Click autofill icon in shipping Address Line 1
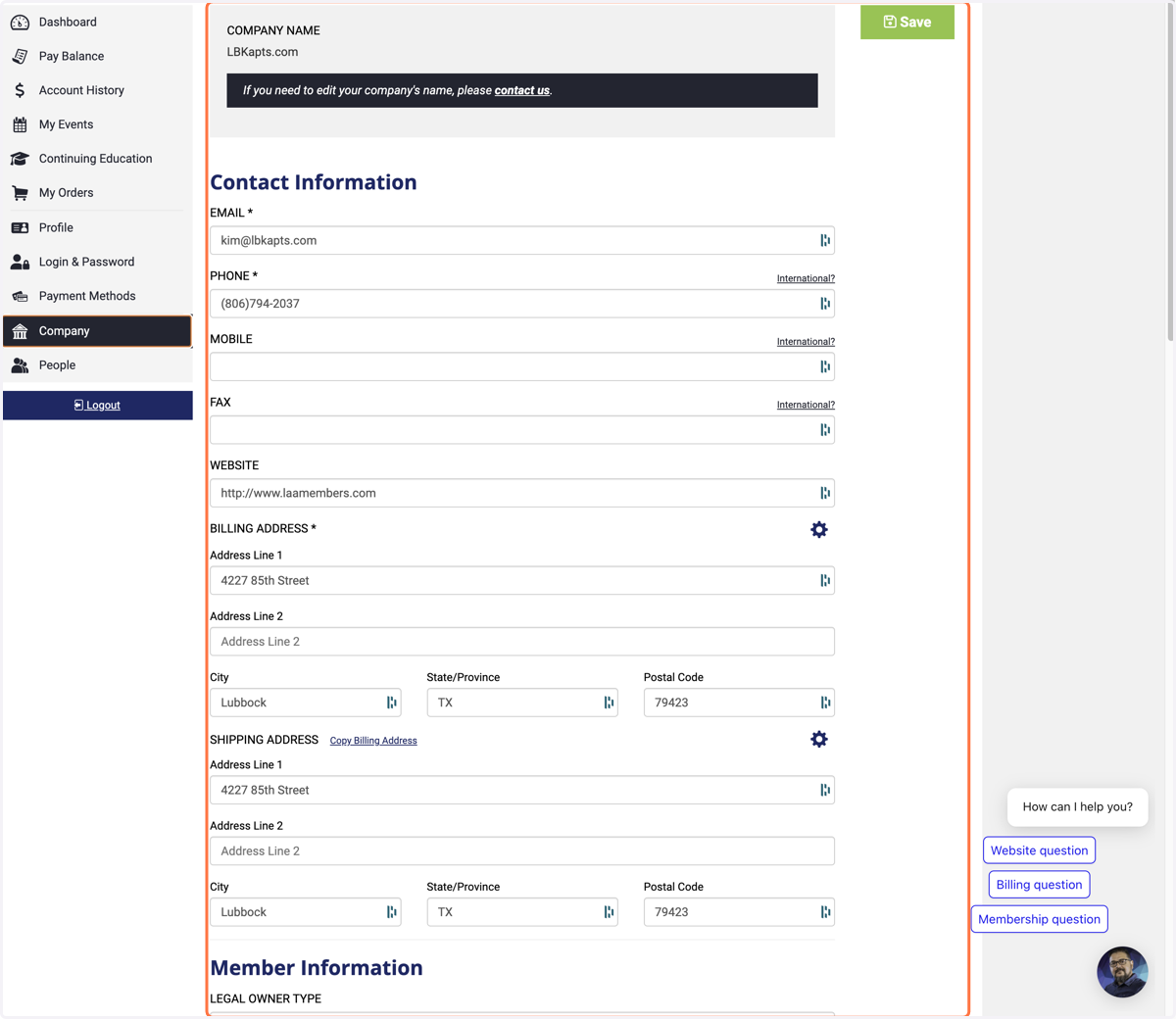Viewport: 1176px width, 1019px height. [825, 791]
